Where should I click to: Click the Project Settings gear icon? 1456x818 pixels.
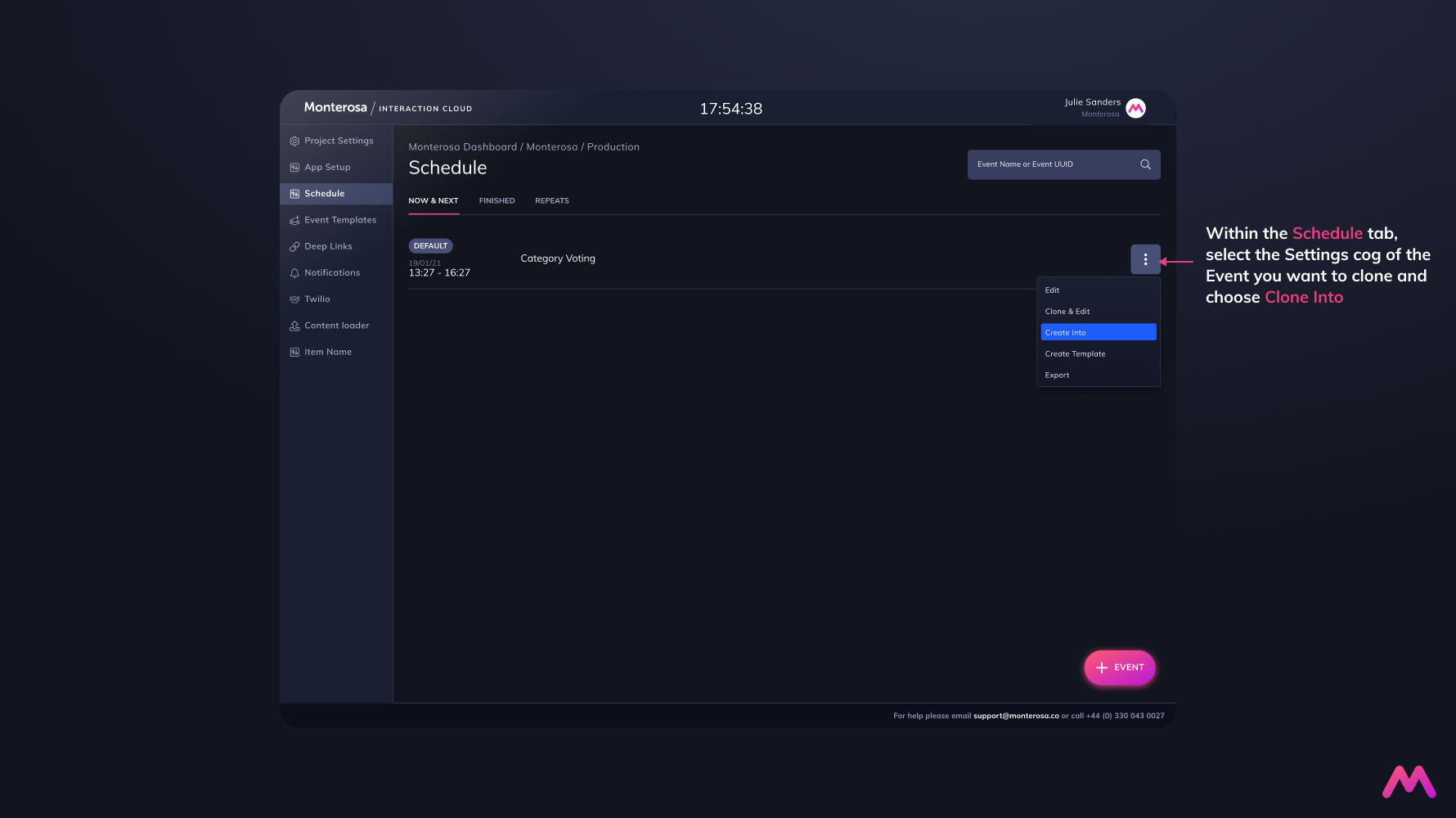(x=294, y=142)
